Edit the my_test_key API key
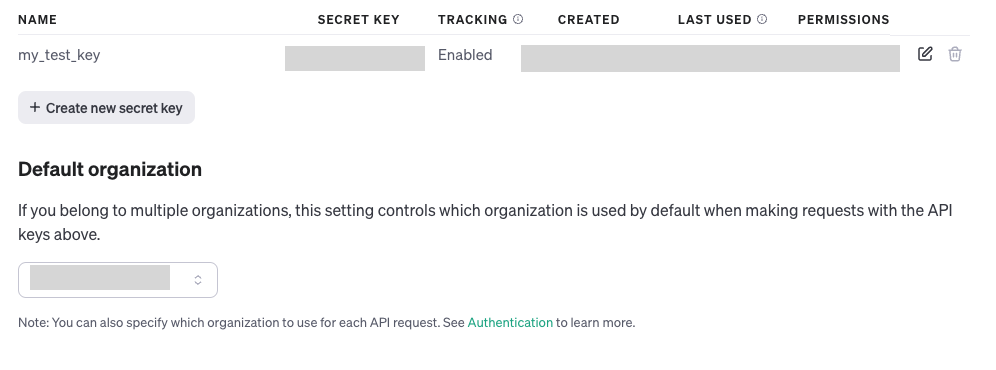Screen dimensions: 996x370 tap(925, 54)
